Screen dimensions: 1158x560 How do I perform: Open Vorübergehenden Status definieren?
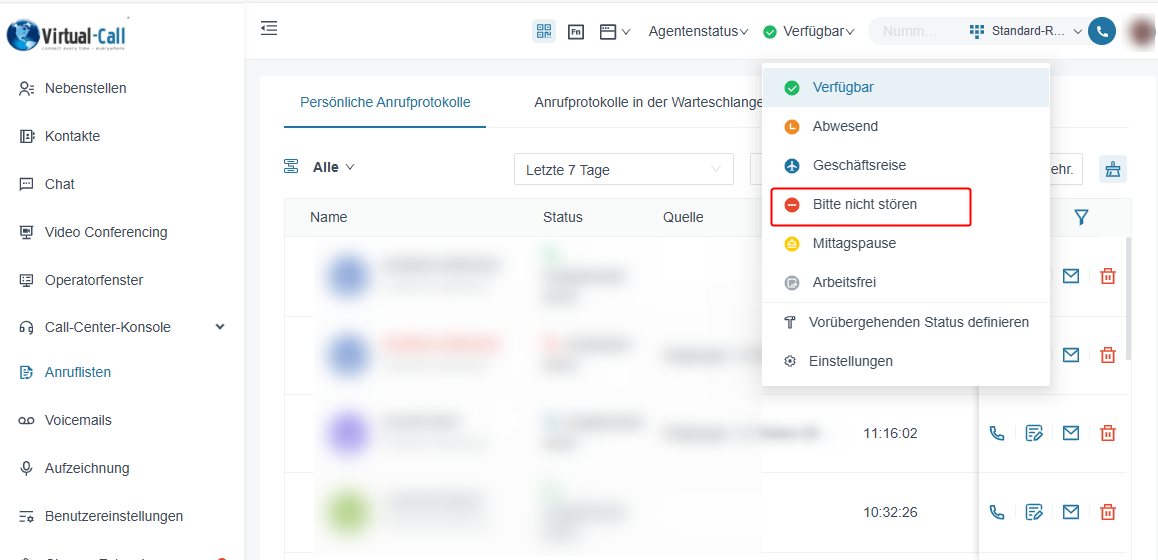[x=905, y=322]
